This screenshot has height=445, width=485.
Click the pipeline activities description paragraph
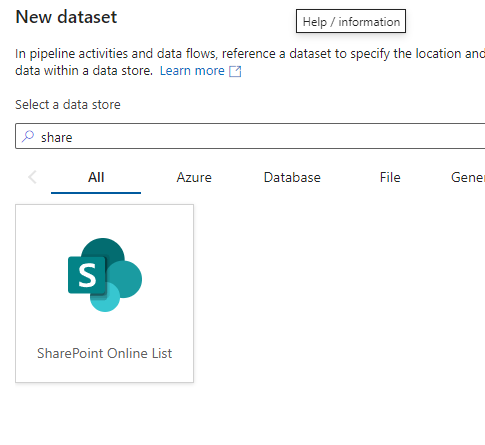tap(250, 62)
